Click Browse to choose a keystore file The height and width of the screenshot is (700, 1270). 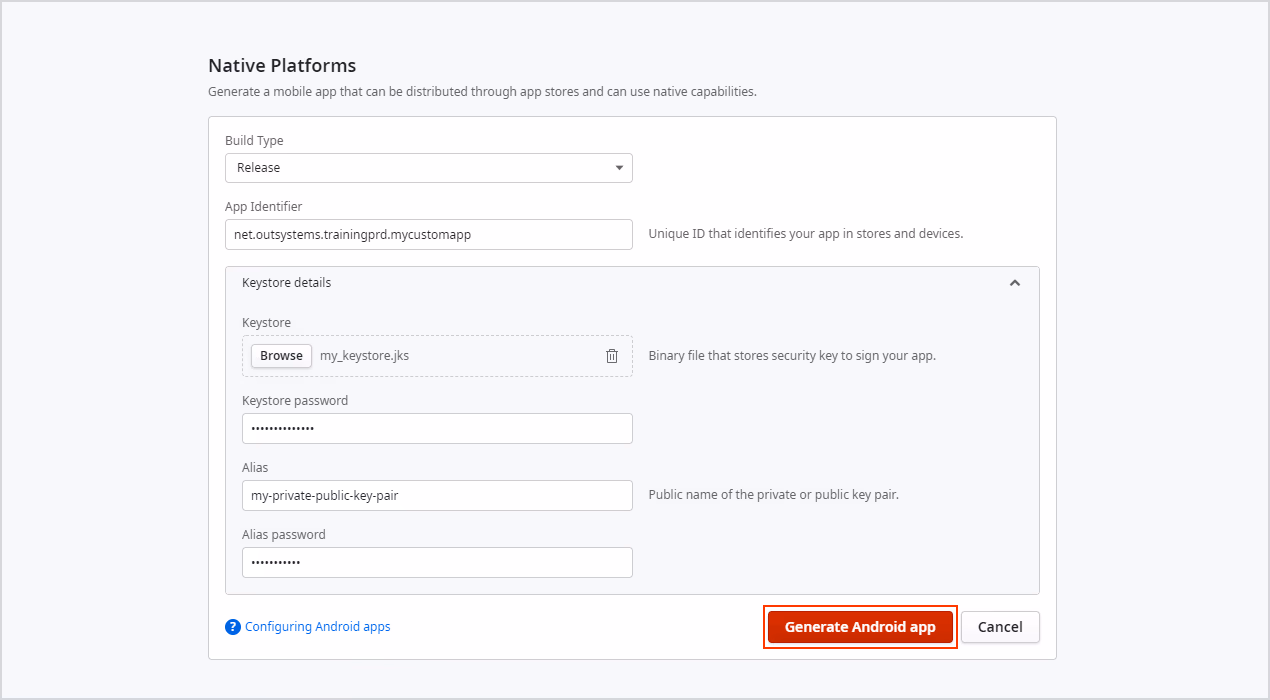click(x=280, y=355)
